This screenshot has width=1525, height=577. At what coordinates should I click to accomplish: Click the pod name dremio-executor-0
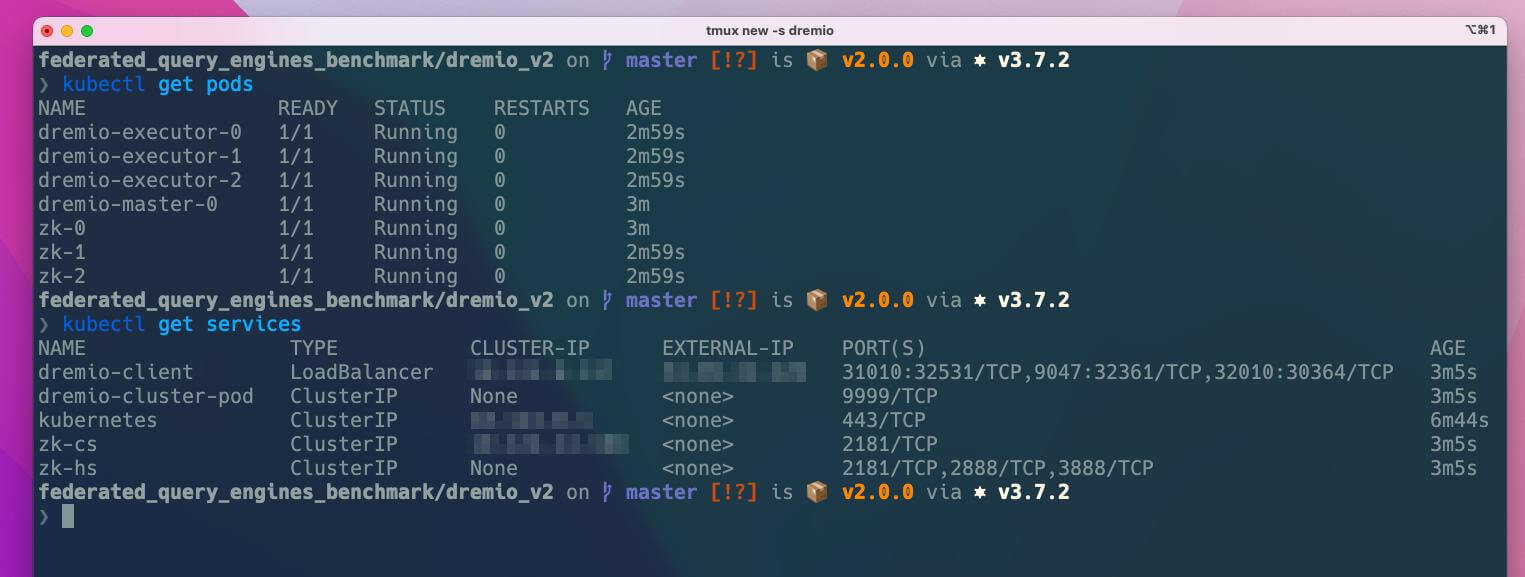[x=140, y=132]
